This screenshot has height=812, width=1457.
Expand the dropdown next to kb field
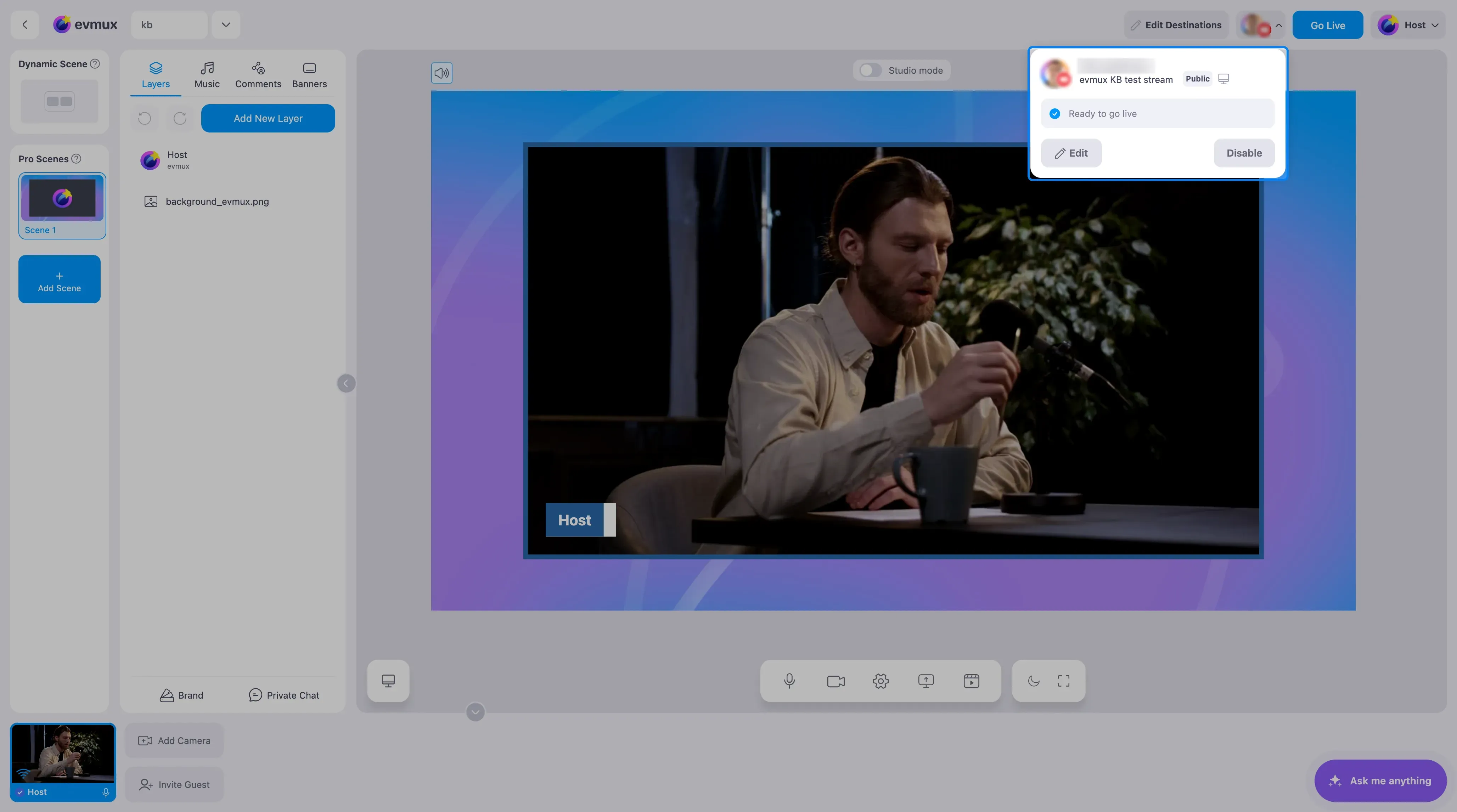point(226,24)
